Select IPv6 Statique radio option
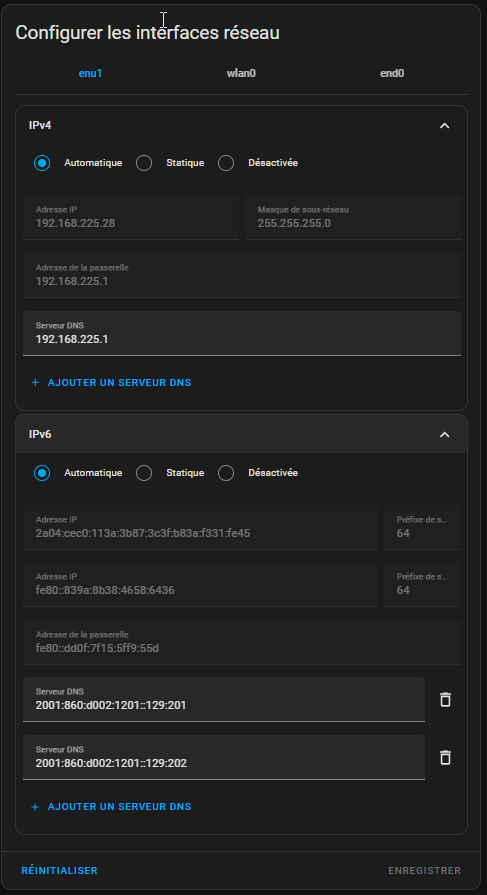 coord(144,473)
